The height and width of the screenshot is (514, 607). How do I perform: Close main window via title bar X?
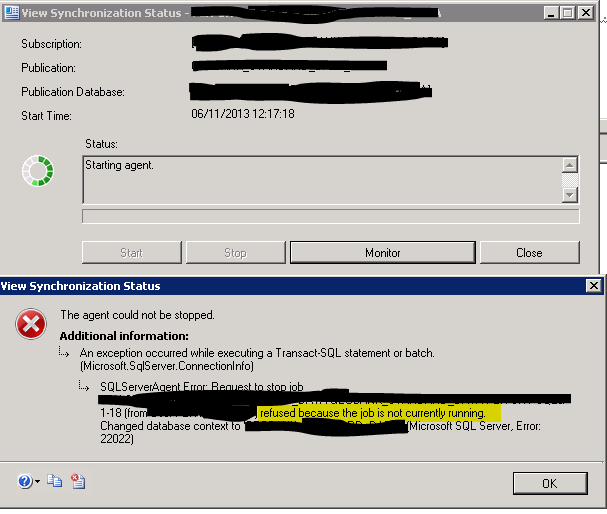tap(586, 13)
